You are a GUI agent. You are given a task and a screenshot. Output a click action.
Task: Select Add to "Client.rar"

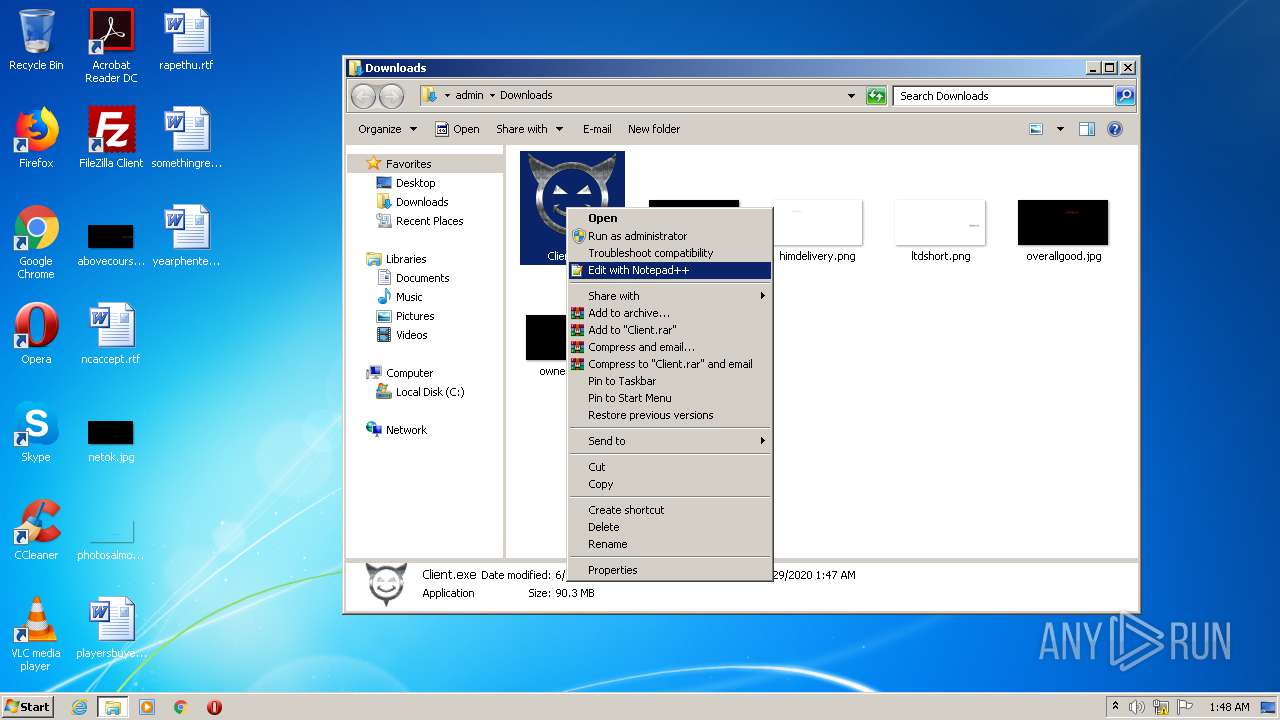(x=670, y=330)
